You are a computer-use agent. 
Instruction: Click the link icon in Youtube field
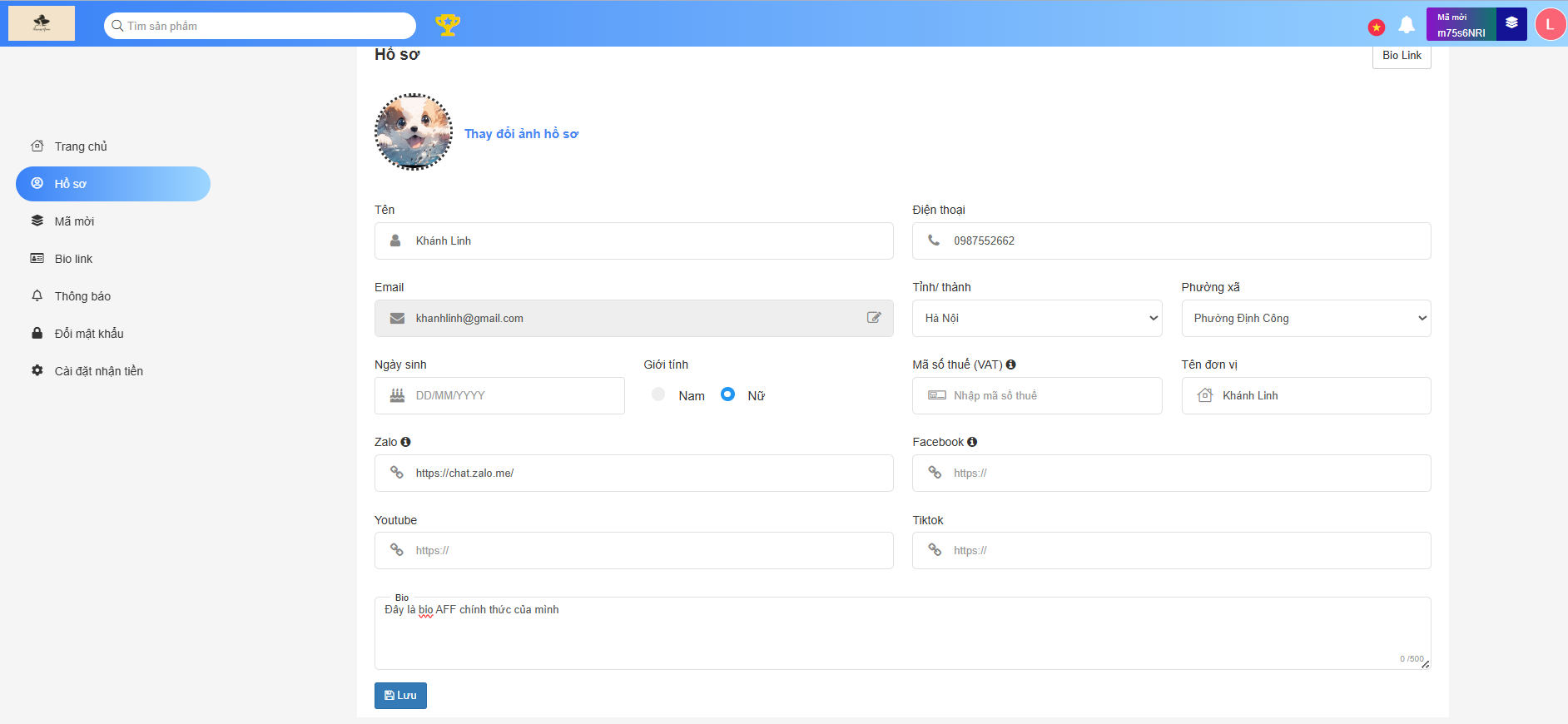pyautogui.click(x=397, y=550)
